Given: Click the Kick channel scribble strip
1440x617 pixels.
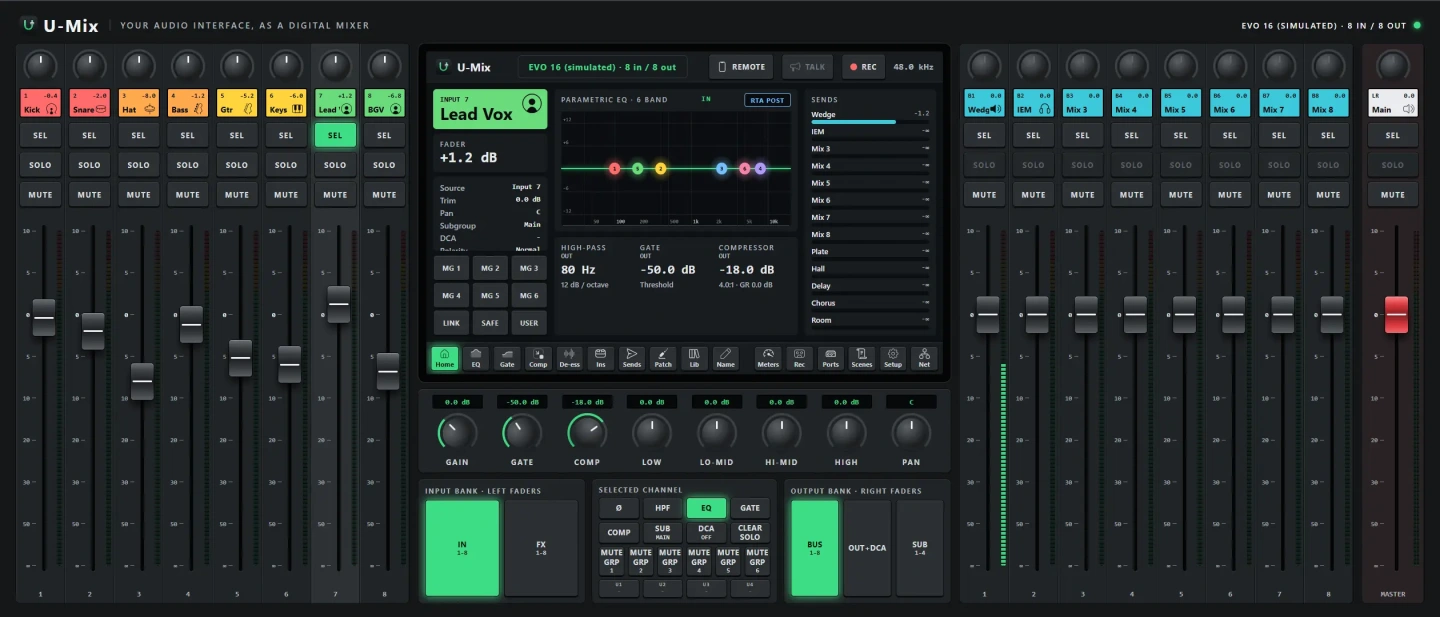Looking at the screenshot, I should pyautogui.click(x=40, y=103).
